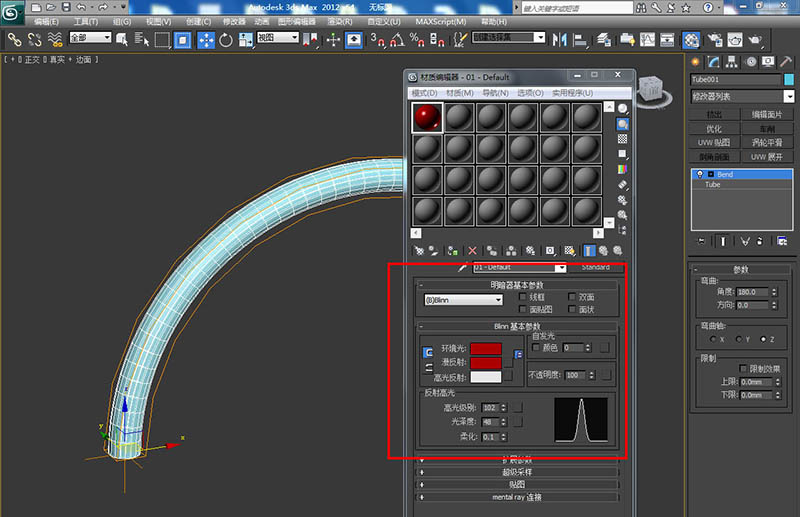This screenshot has height=517, width=800.
Task: Enable the 线框 (wireframe) checkbox
Action: 523,297
